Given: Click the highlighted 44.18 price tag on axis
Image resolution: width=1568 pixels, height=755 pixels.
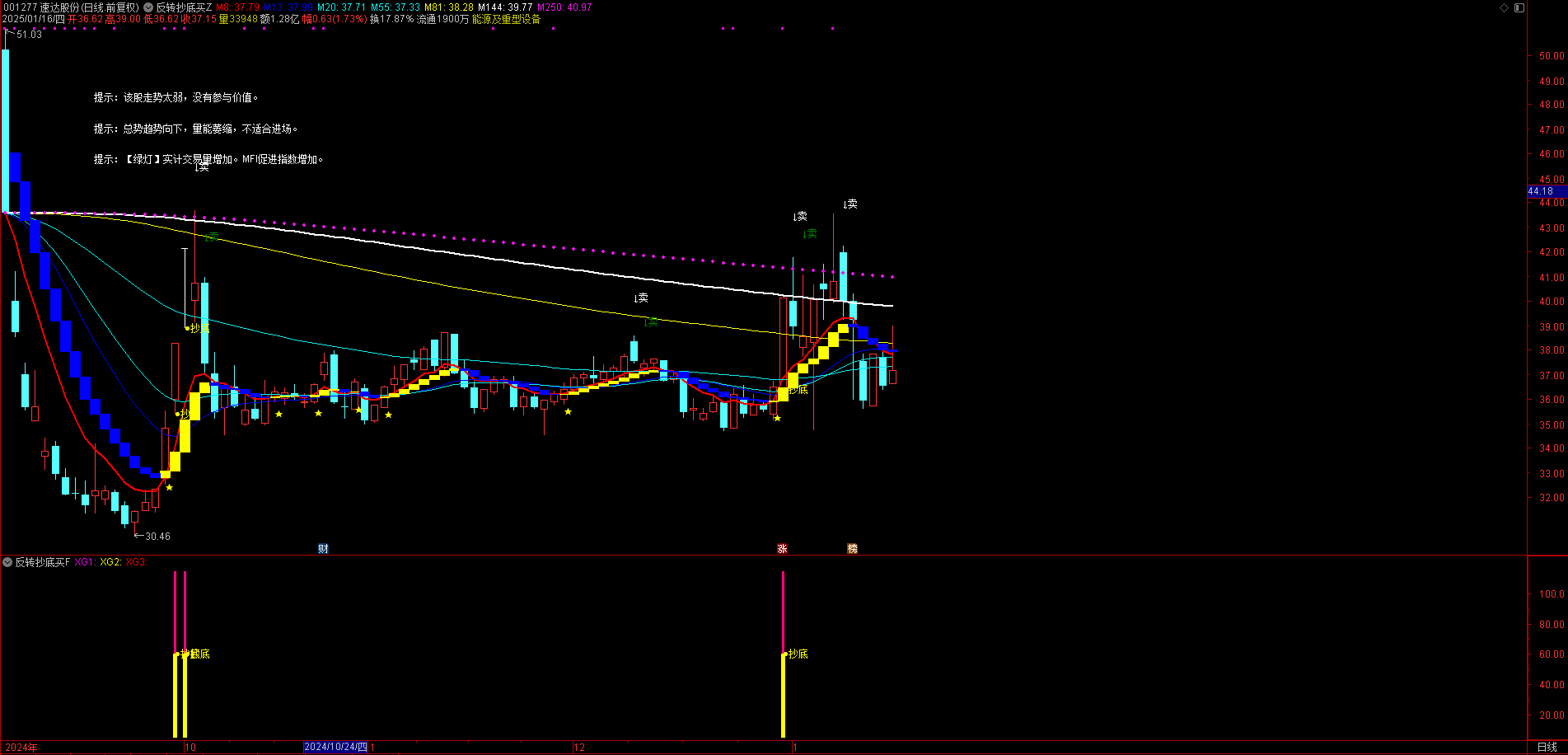Looking at the screenshot, I should coord(1547,191).
